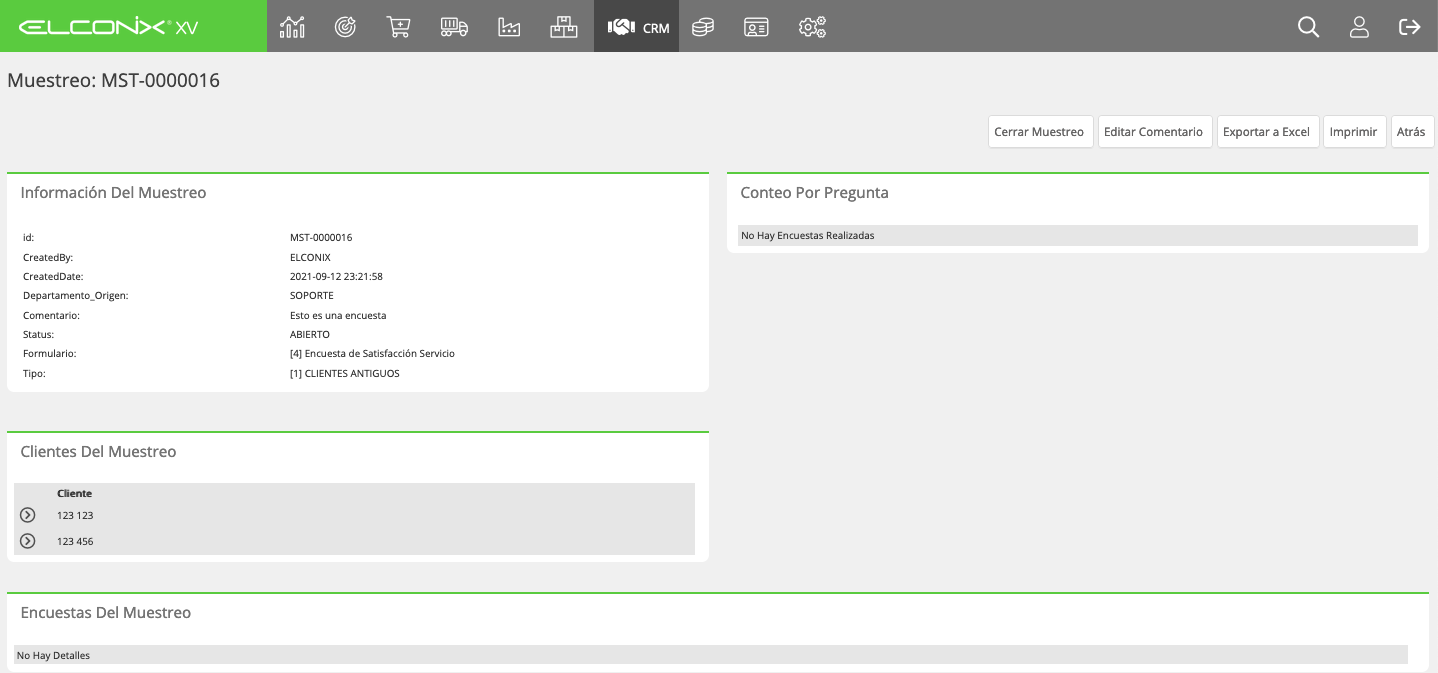This screenshot has height=673, width=1438.
Task: Click the client name 123 456
Action: click(75, 541)
